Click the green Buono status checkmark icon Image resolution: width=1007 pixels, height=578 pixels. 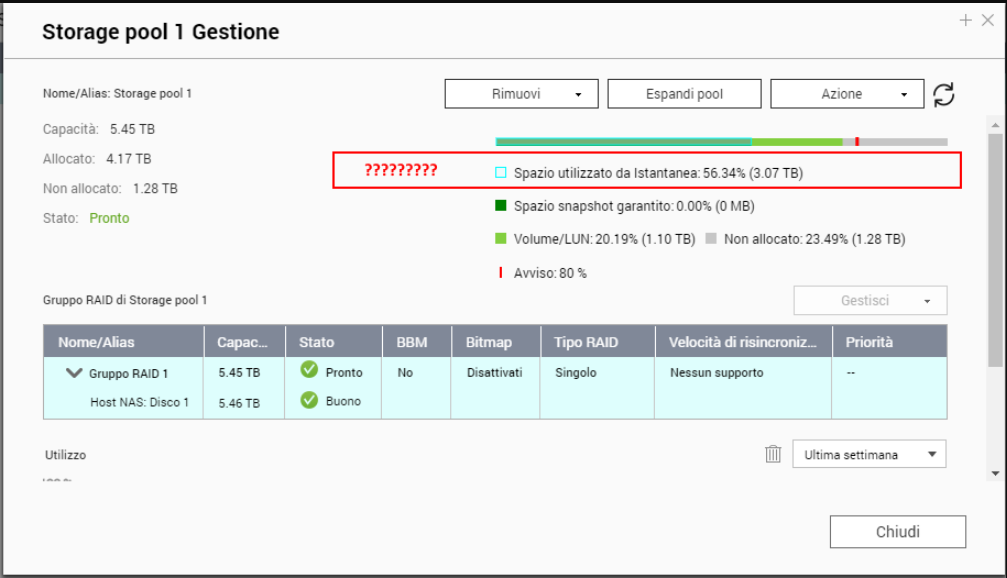click(309, 401)
